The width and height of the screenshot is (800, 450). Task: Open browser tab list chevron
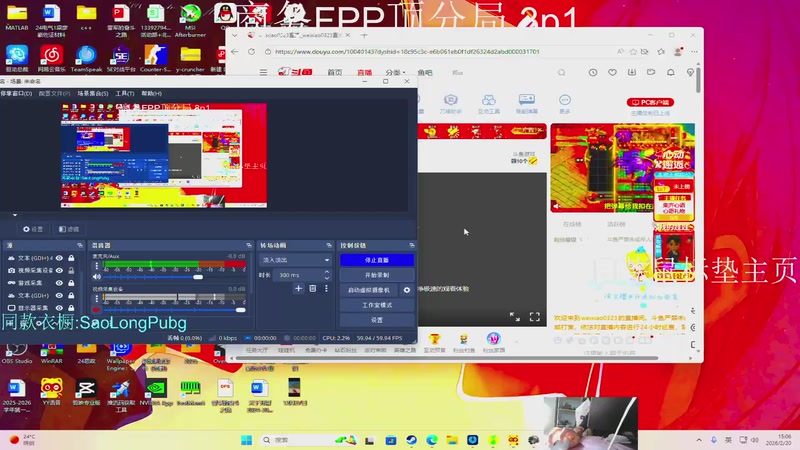[x=235, y=35]
